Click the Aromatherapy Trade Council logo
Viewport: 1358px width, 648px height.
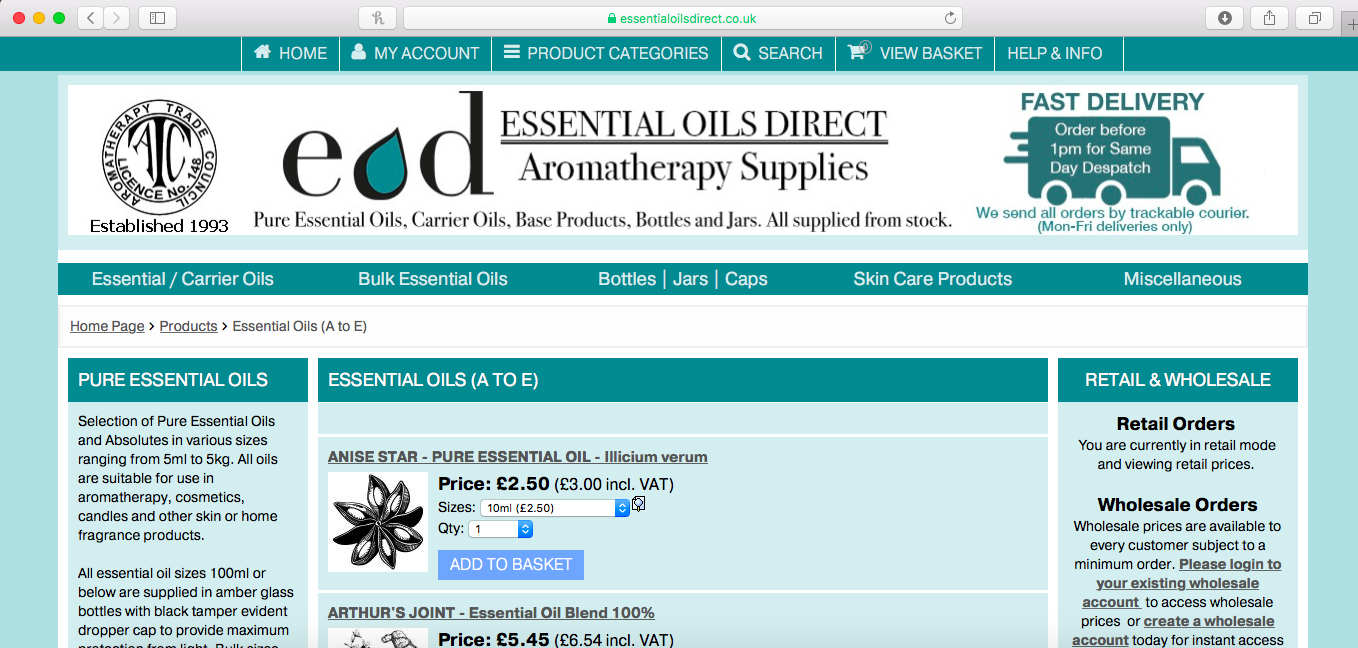pyautogui.click(x=160, y=158)
